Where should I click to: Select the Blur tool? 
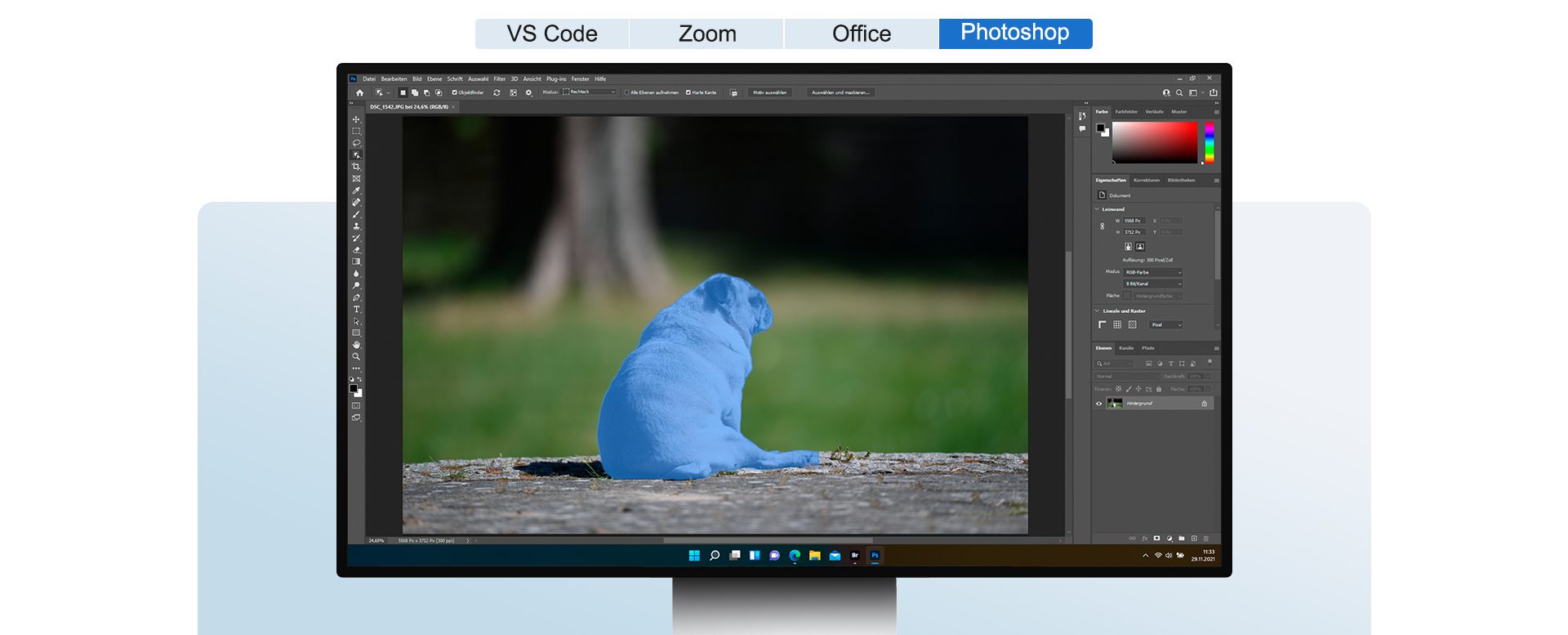(x=356, y=274)
